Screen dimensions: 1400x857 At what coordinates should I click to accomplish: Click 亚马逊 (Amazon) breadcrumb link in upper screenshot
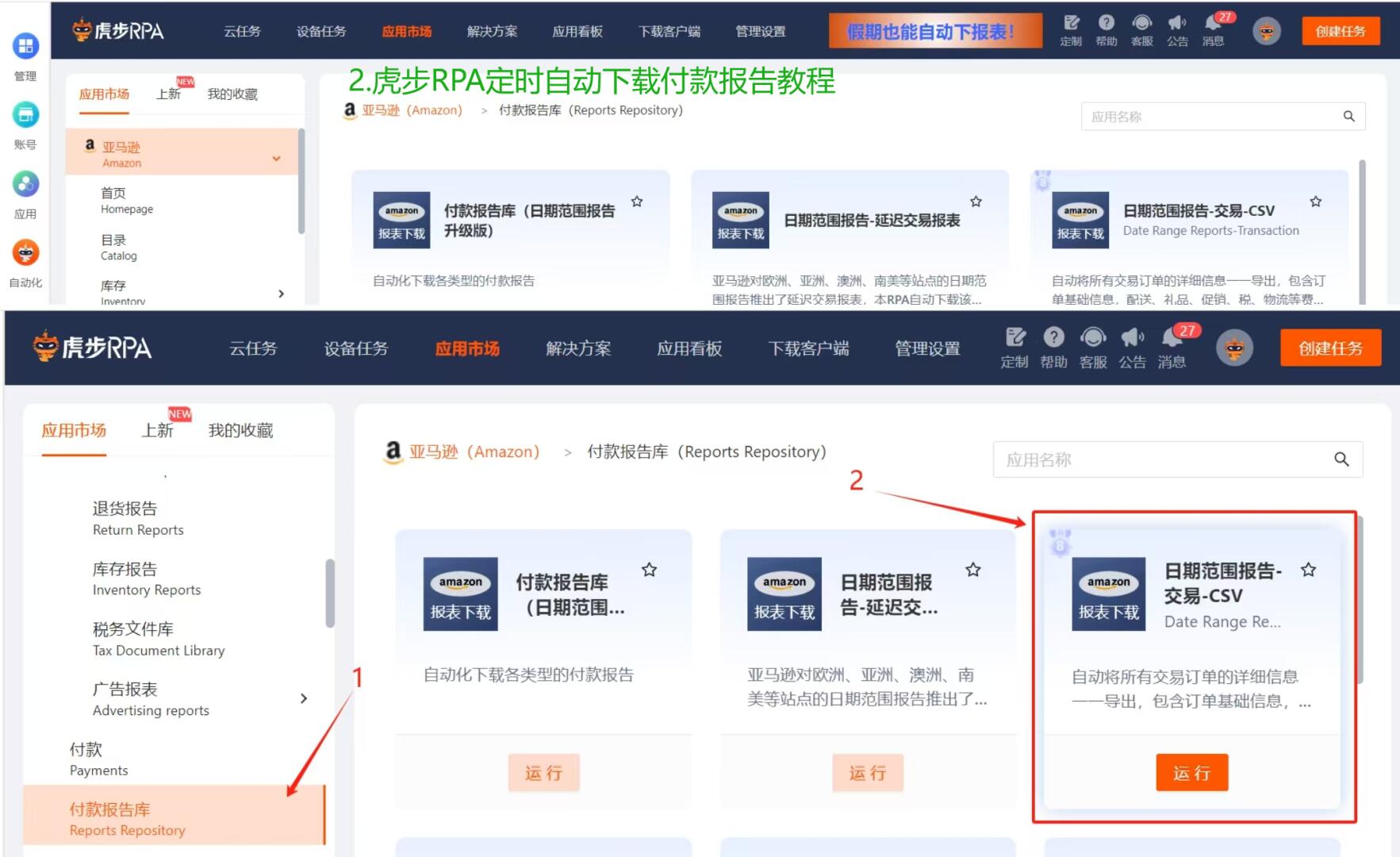click(x=412, y=110)
